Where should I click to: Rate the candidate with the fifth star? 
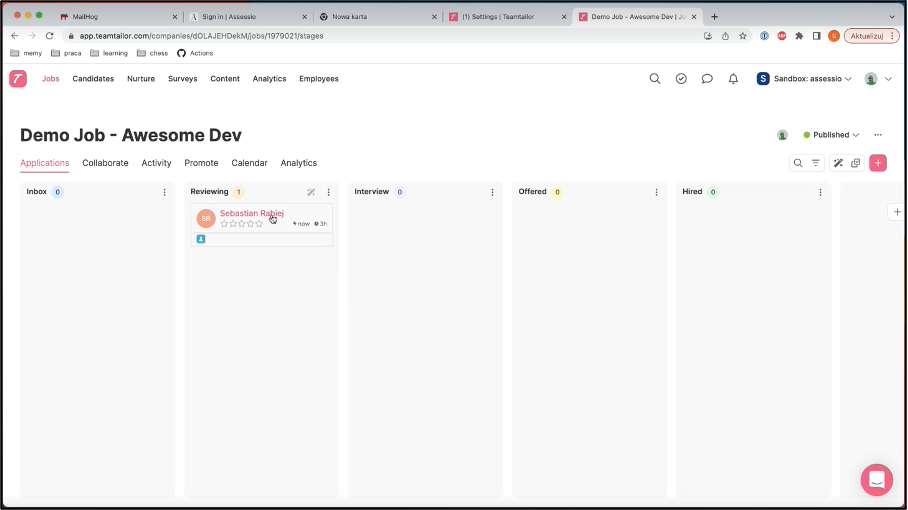(x=260, y=224)
